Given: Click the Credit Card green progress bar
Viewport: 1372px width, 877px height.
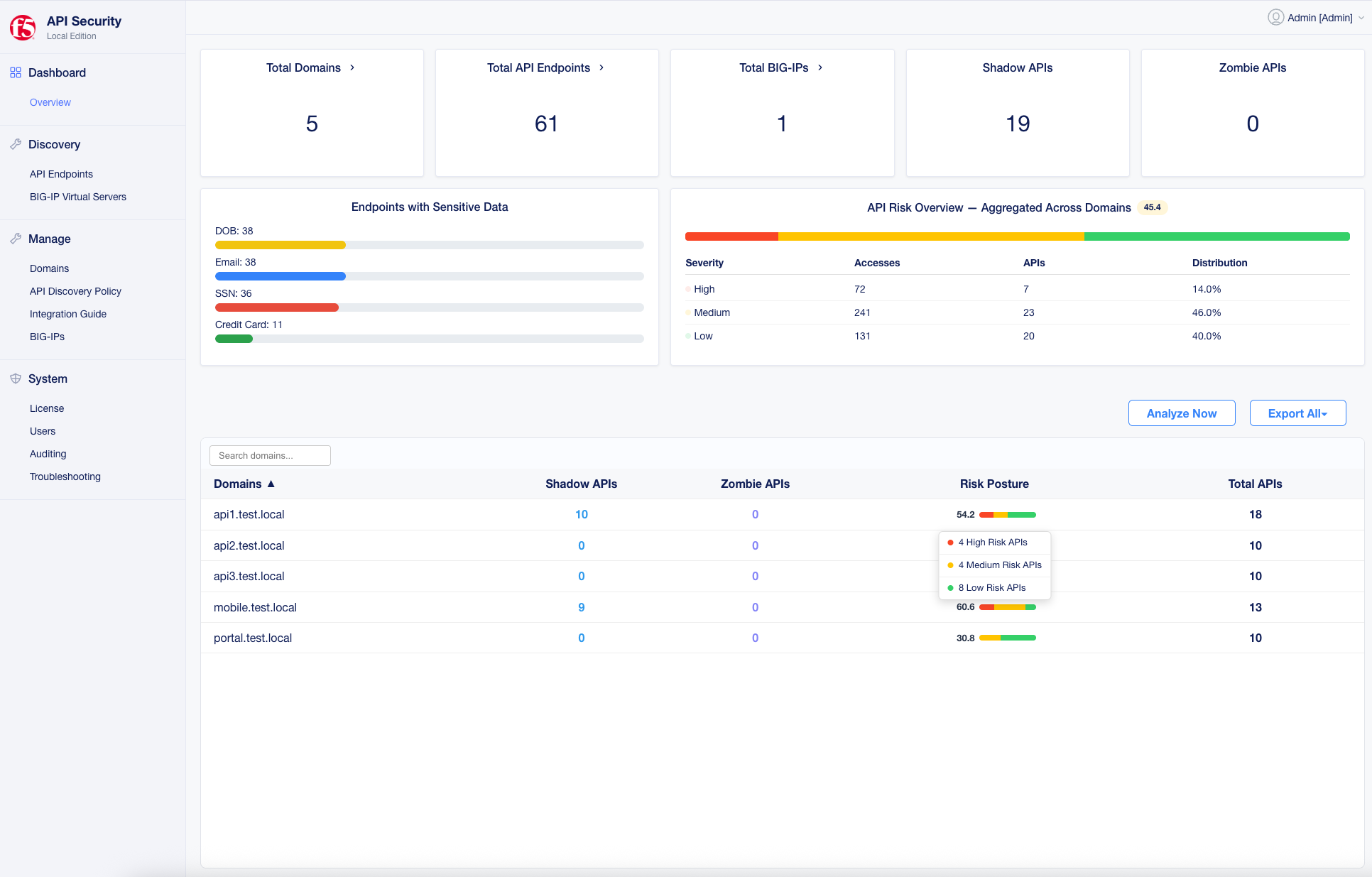Looking at the screenshot, I should [234, 339].
